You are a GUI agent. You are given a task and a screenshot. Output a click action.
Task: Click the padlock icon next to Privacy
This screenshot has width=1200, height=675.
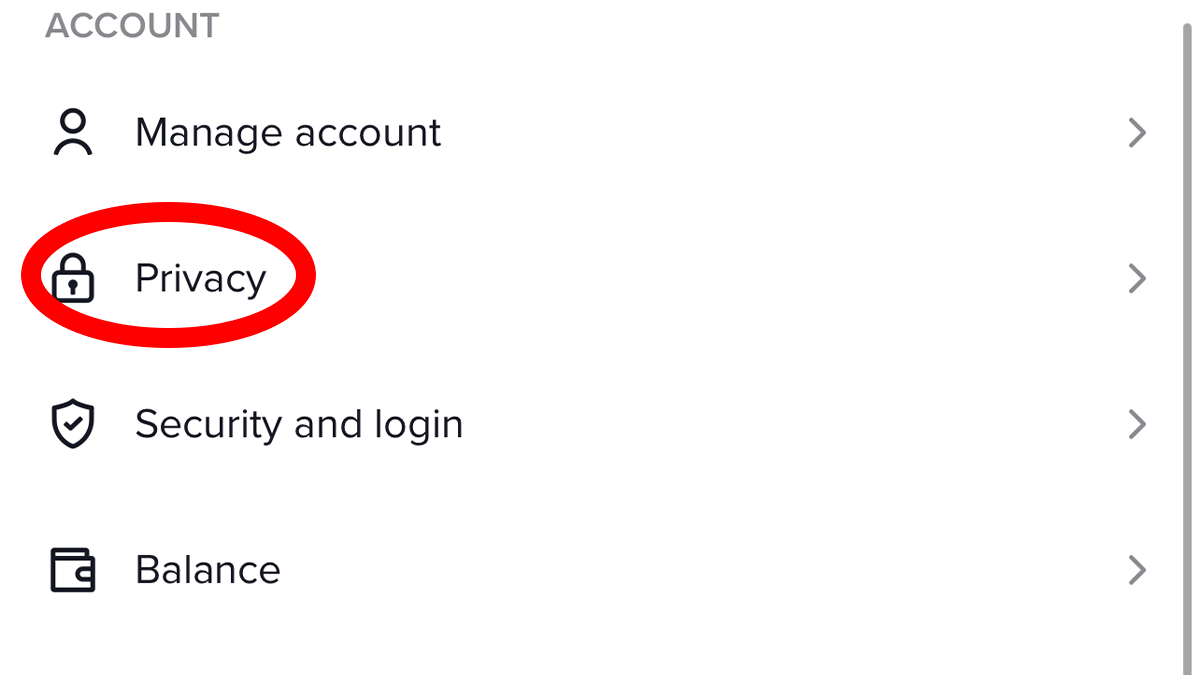coord(73,278)
